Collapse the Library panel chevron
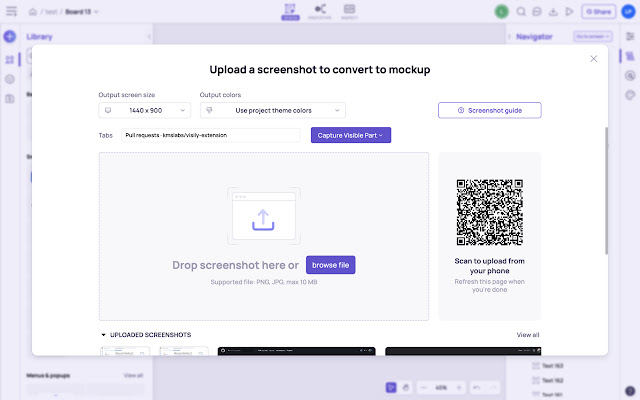The image size is (640, 400). tap(149, 37)
